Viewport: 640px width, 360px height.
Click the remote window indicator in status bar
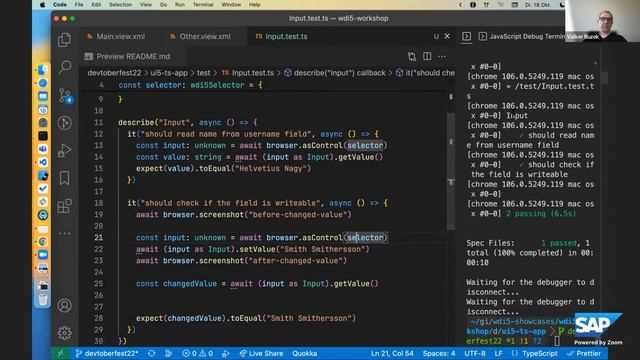point(60,353)
